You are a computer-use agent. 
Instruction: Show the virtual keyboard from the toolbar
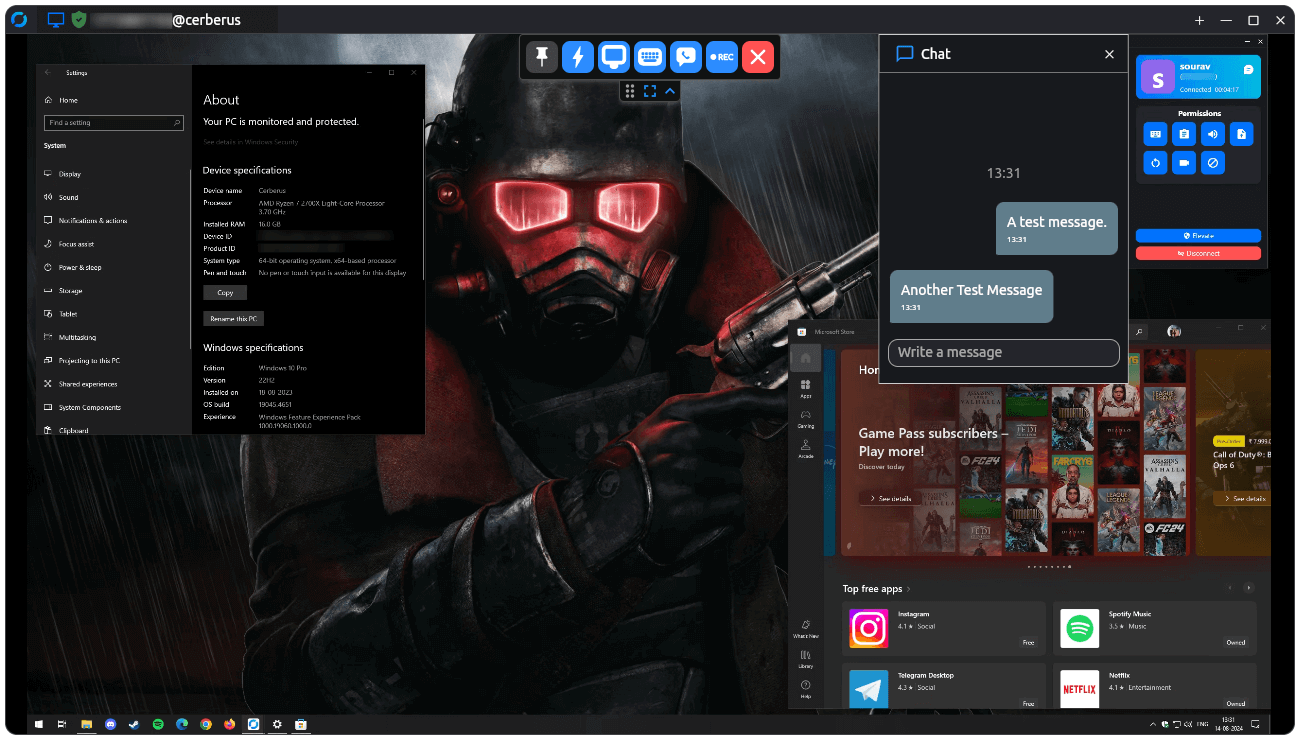click(649, 57)
